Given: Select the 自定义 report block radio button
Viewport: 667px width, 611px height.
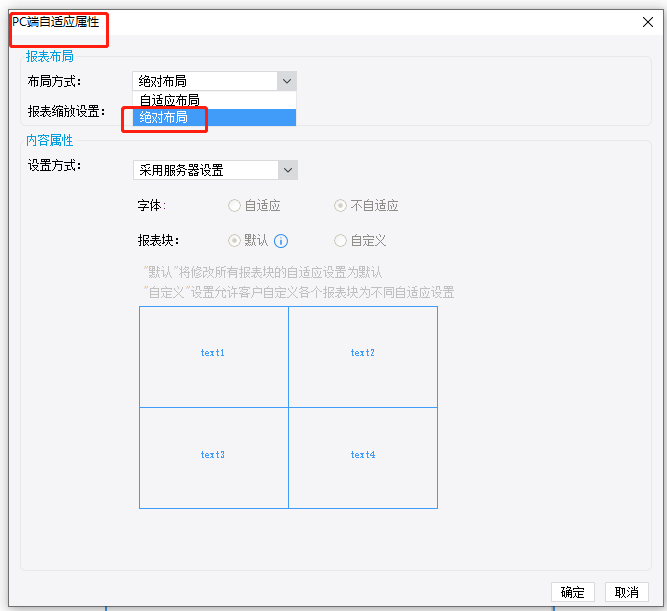Looking at the screenshot, I should click(x=340, y=241).
